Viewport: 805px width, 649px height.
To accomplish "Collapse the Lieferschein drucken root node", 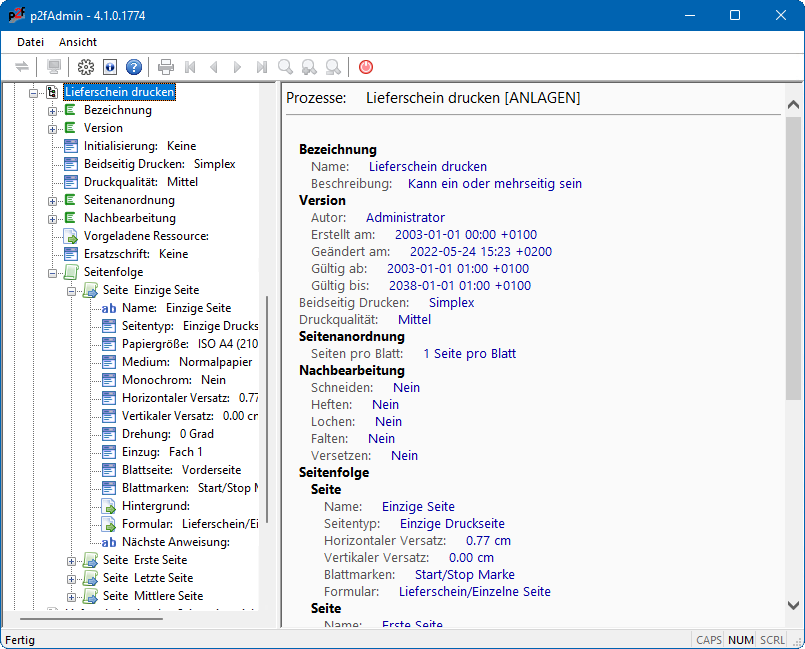I will tap(34, 92).
